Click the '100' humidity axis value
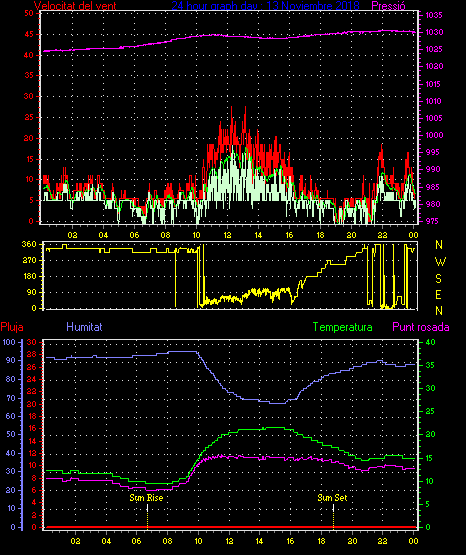Image resolution: width=466 pixels, height=555 pixels. (9, 342)
